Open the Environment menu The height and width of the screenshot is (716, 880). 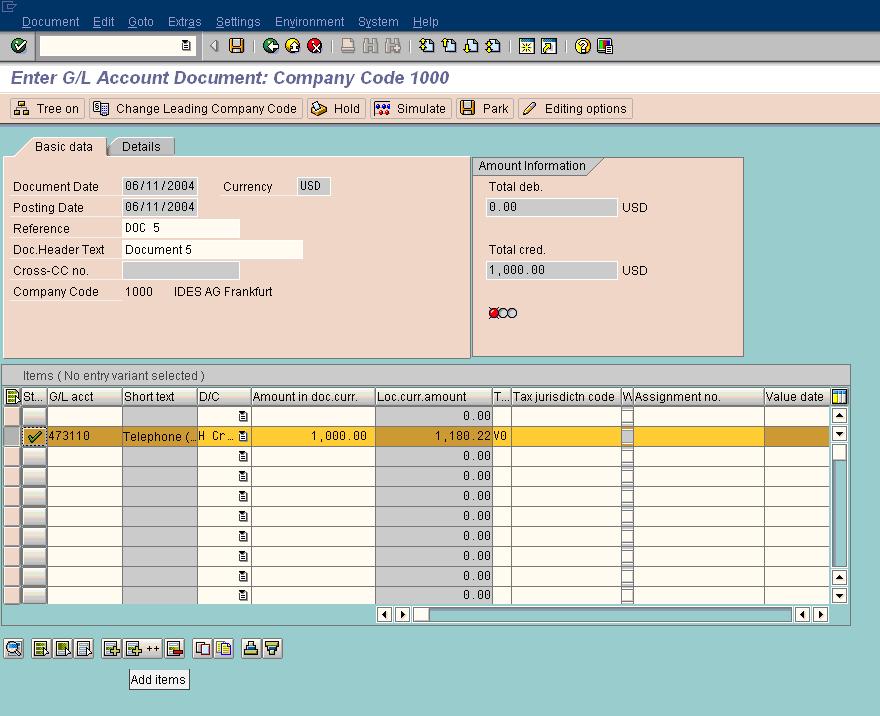[309, 21]
